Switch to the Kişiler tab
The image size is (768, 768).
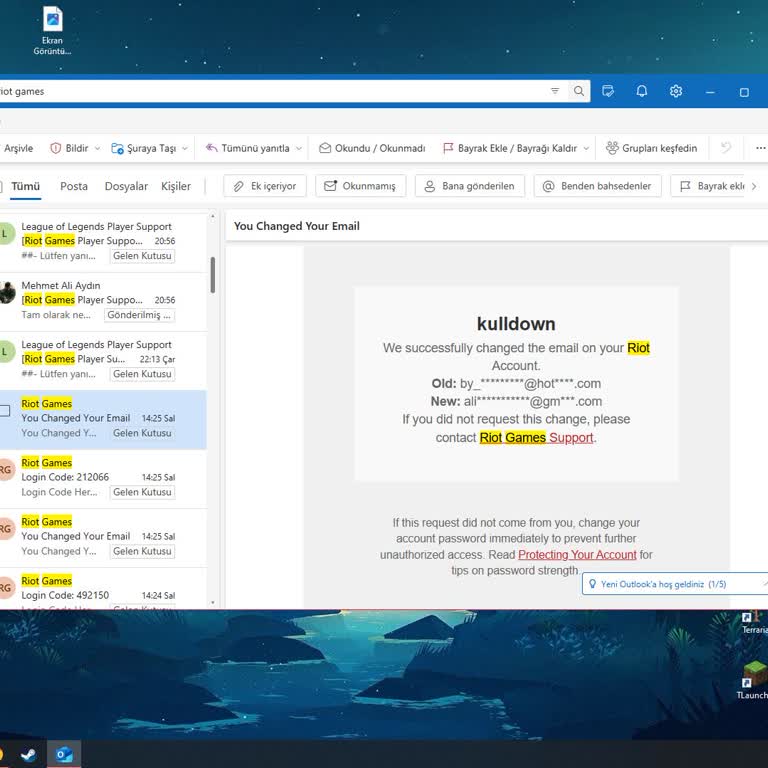click(176, 186)
